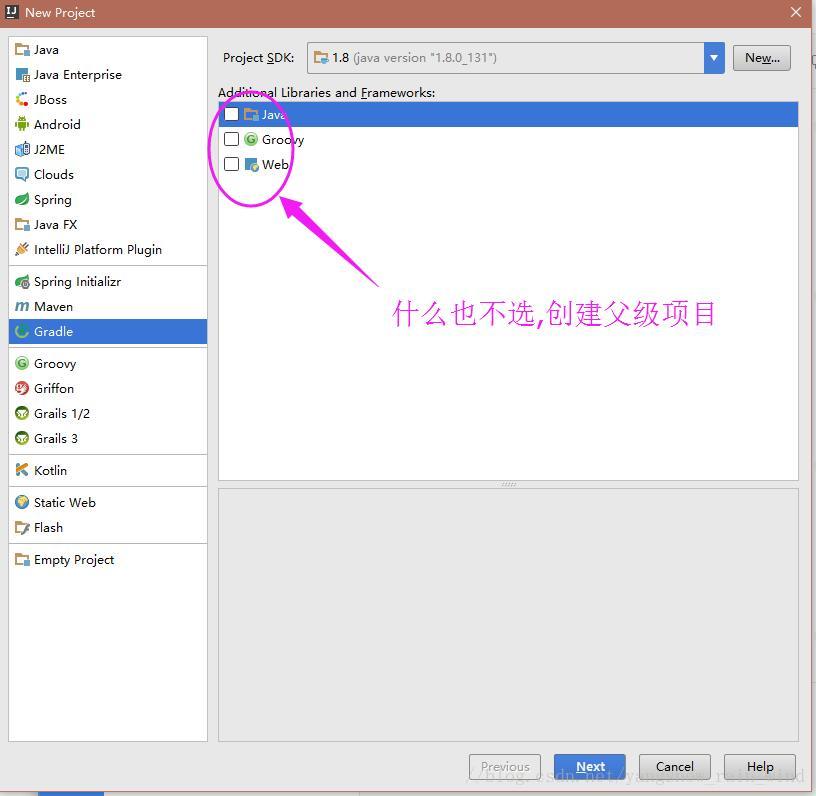Viewport: 816px width, 796px height.
Task: Click the IntelliJ Platform Plugin icon
Action: [x=22, y=249]
